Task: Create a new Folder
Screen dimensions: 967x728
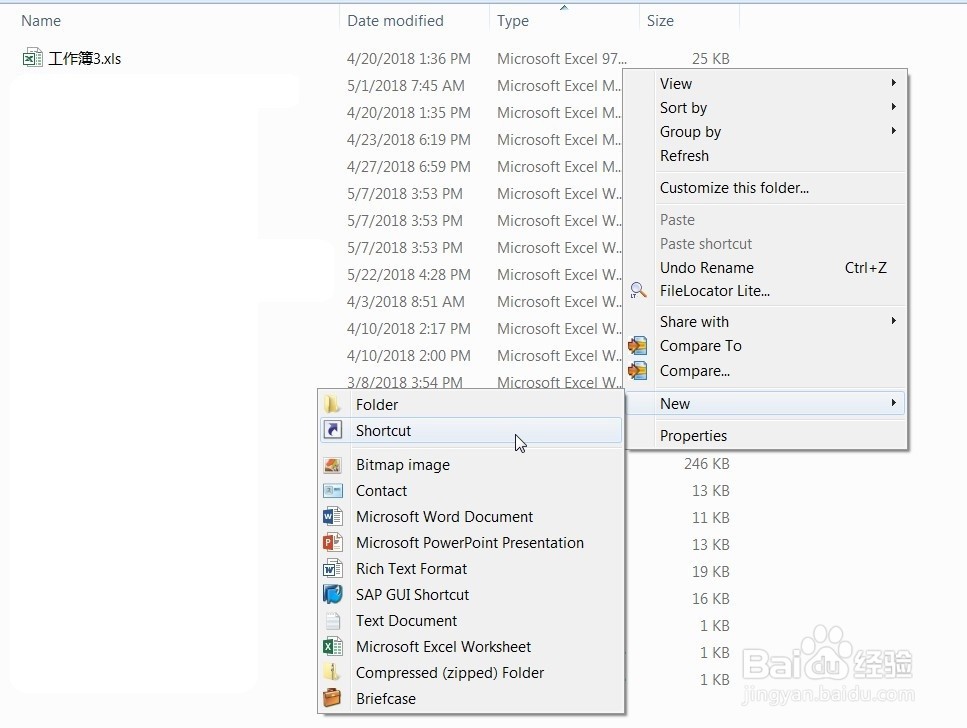Action: coord(471,405)
